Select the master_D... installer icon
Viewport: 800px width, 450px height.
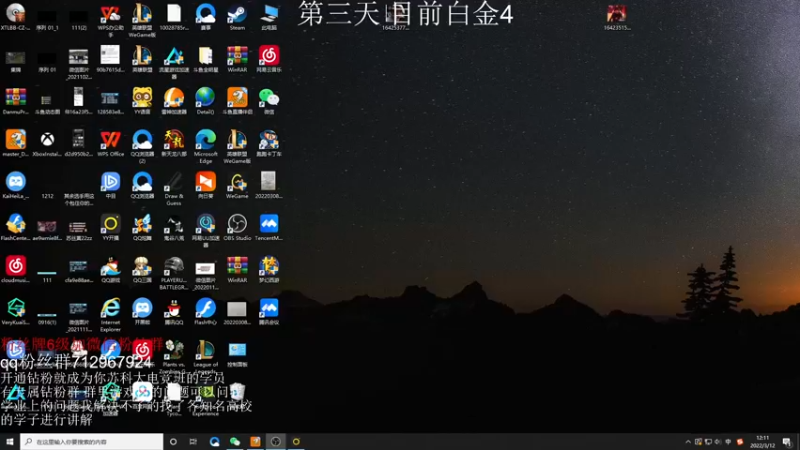(x=16, y=143)
